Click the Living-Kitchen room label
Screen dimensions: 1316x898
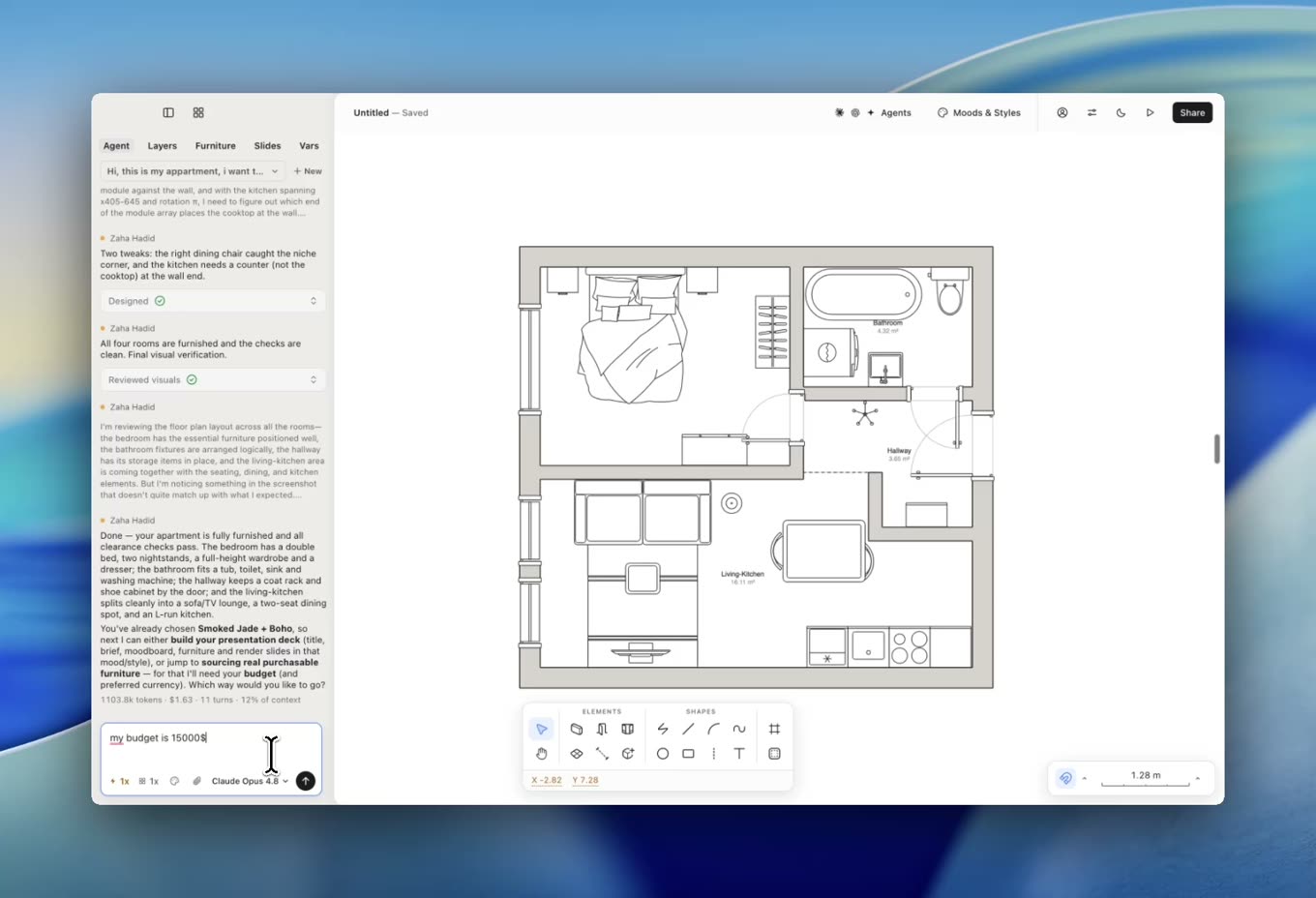(x=742, y=574)
